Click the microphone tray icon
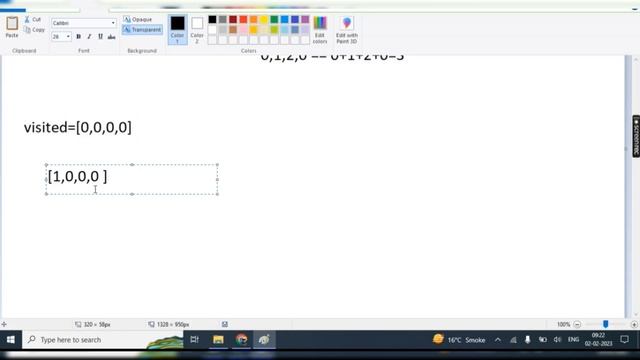 pos(528,340)
